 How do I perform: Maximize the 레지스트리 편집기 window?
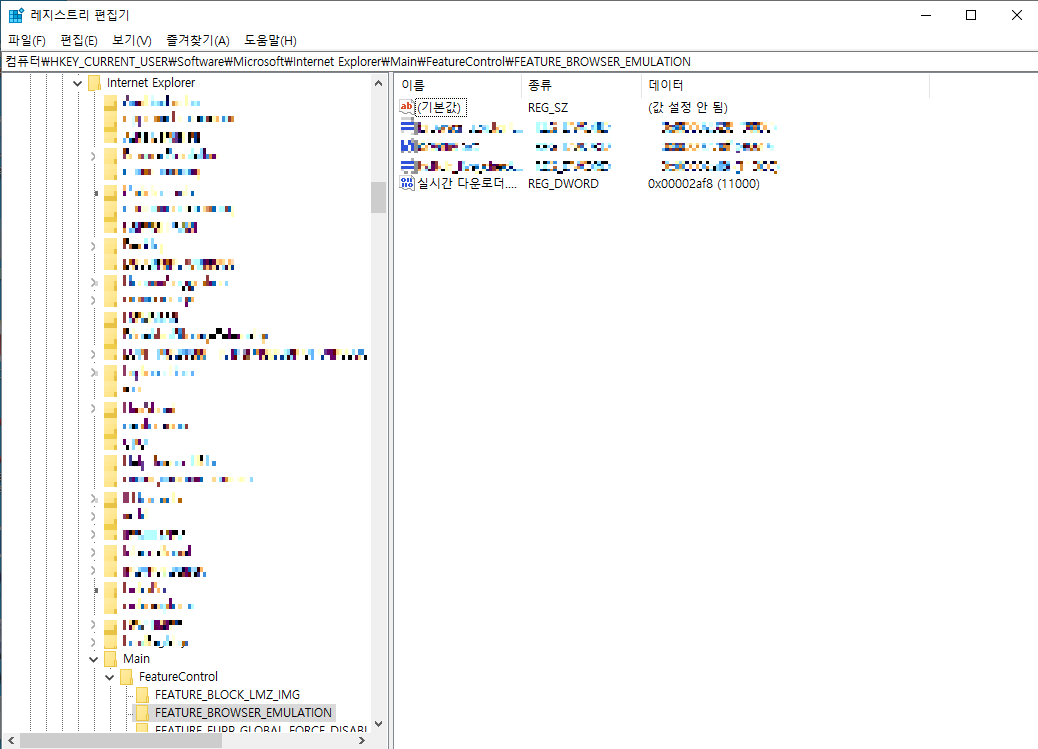click(971, 15)
